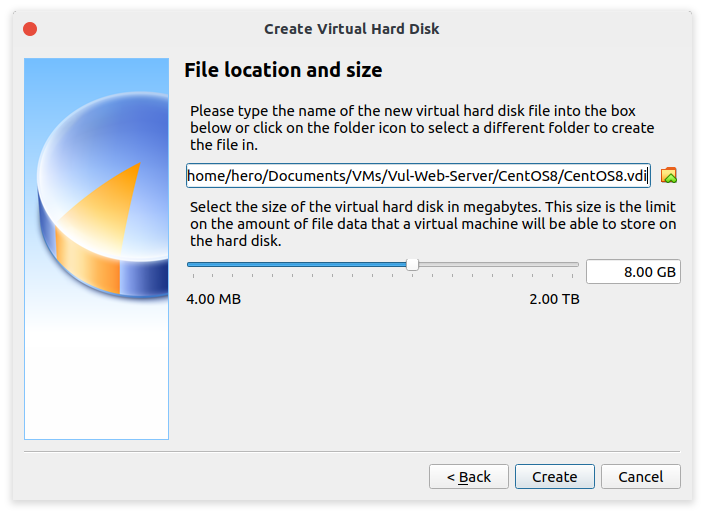
Task: Confirm disk creation with Create
Action: coord(554,476)
